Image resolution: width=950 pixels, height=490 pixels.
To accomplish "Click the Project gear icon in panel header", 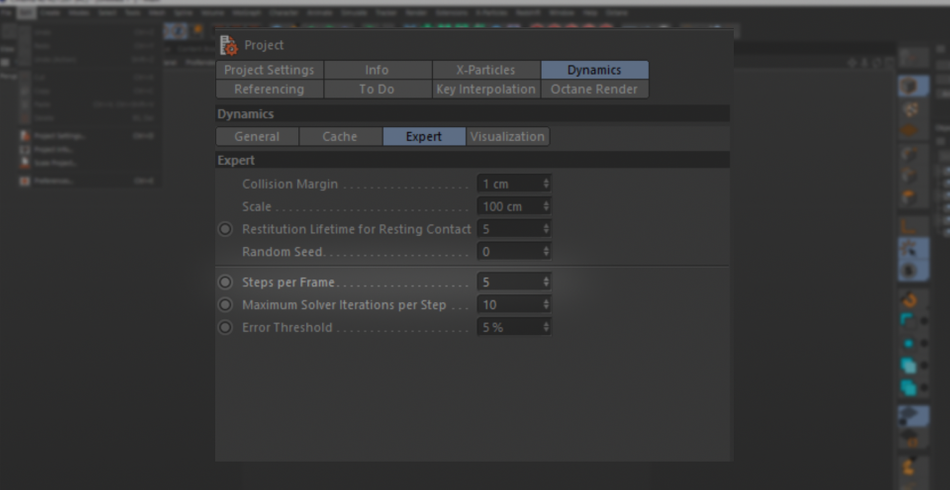I will (x=228, y=45).
